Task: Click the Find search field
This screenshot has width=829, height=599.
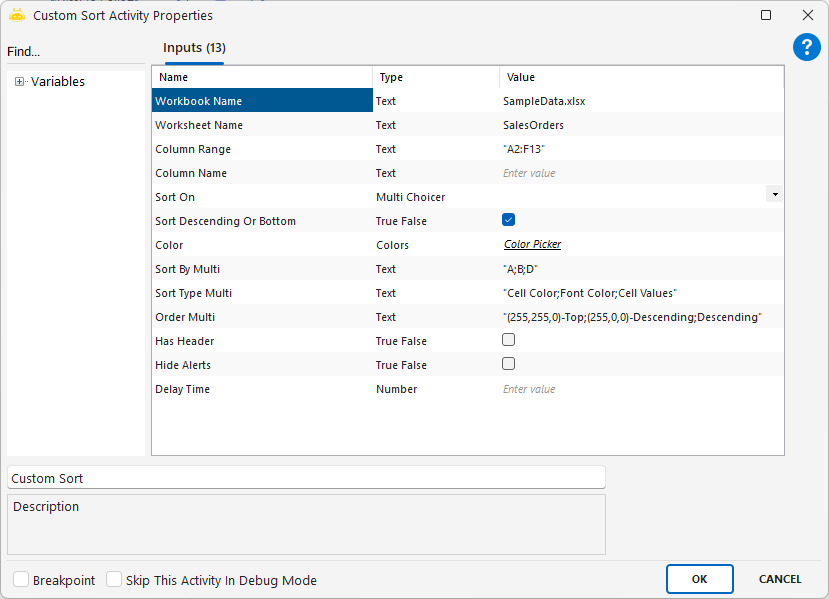Action: point(75,52)
